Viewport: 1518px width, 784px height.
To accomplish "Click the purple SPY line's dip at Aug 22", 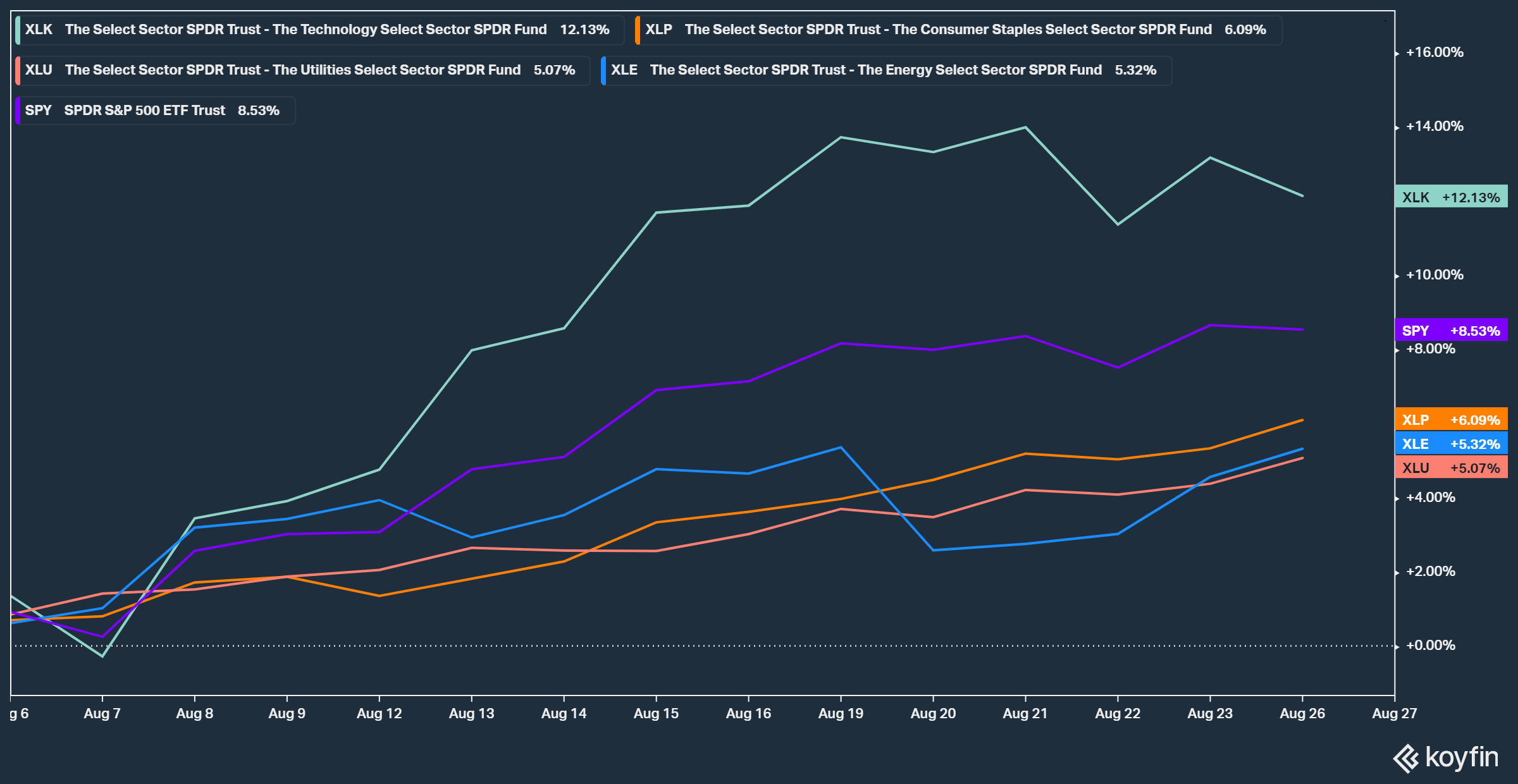I will coord(1118,367).
